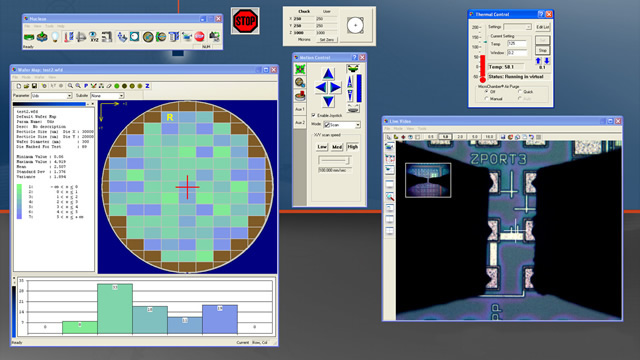
Task: Click the blue Z icon in Wafer Map toolbar
Action: point(147,86)
